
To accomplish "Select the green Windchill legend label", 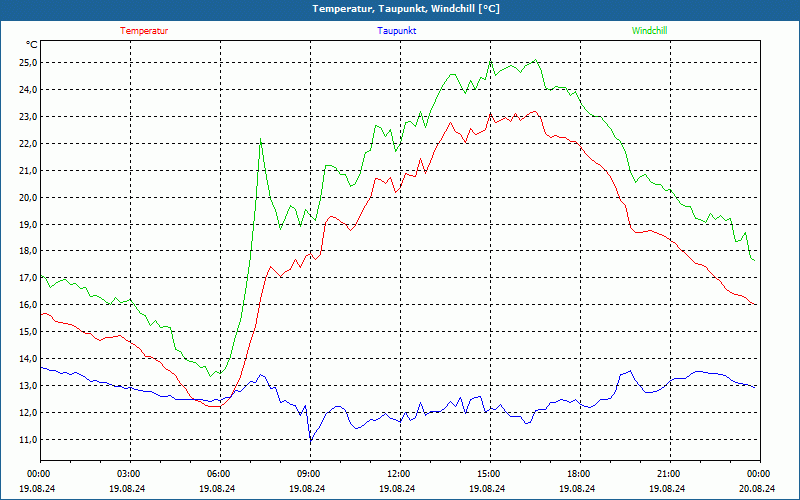I will tap(649, 31).
